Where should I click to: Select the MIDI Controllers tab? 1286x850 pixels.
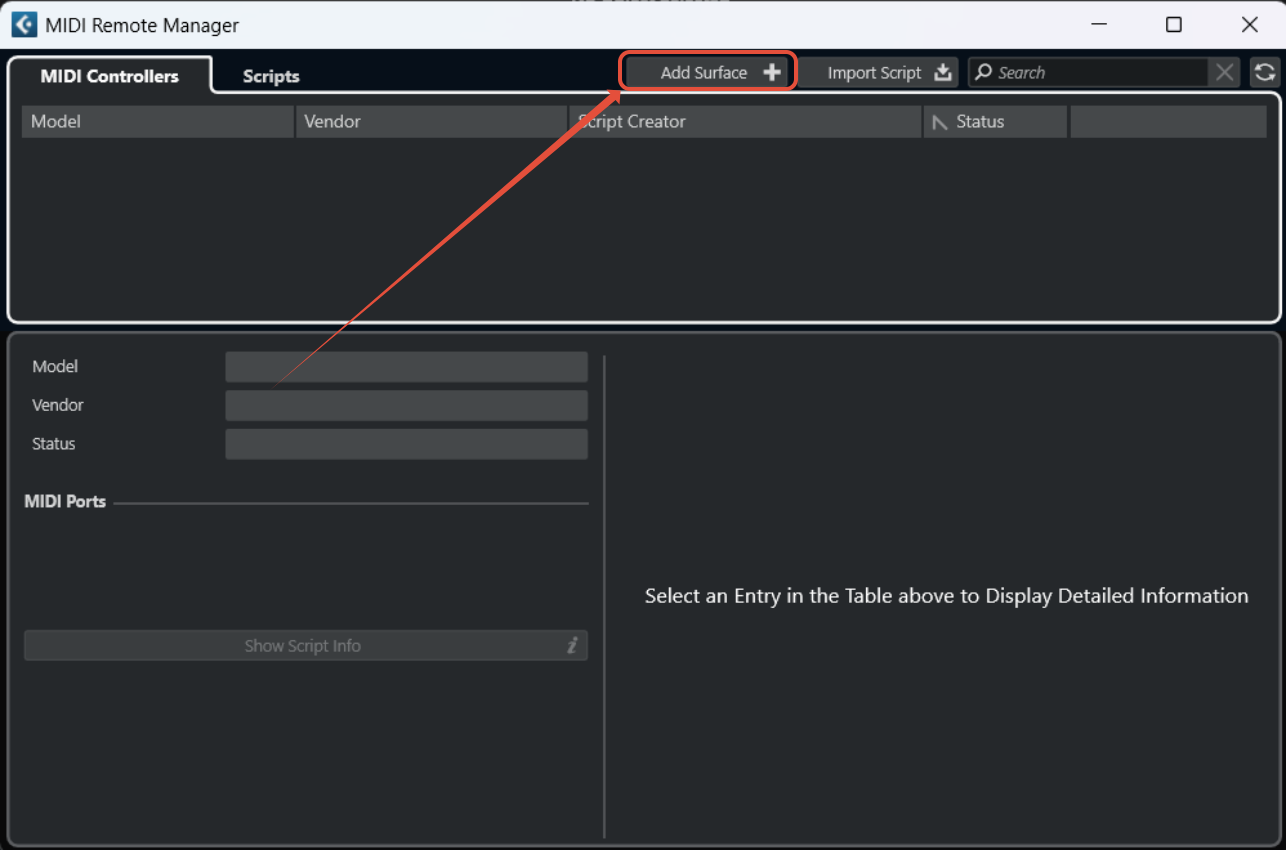click(x=110, y=76)
